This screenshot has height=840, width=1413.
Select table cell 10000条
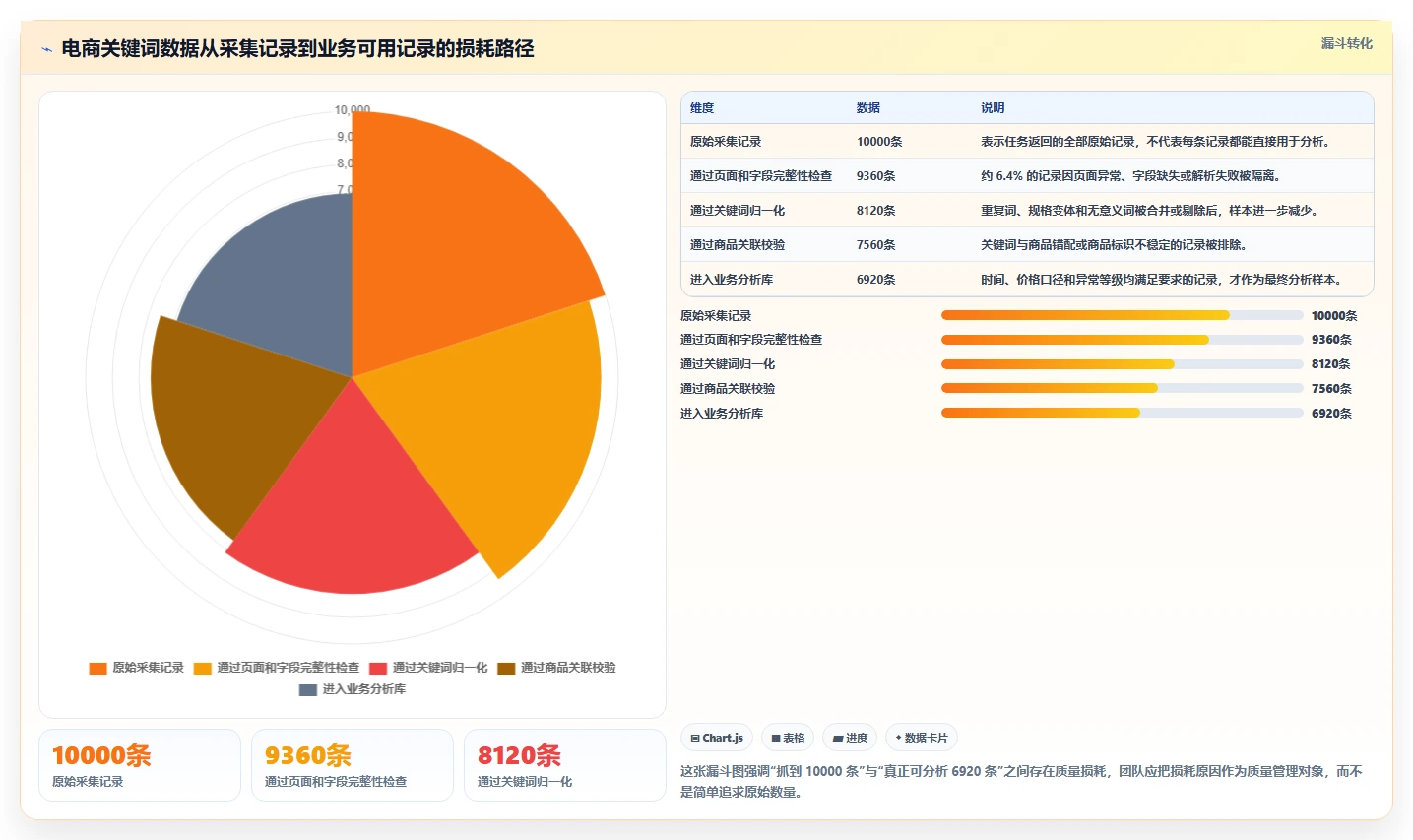(879, 142)
